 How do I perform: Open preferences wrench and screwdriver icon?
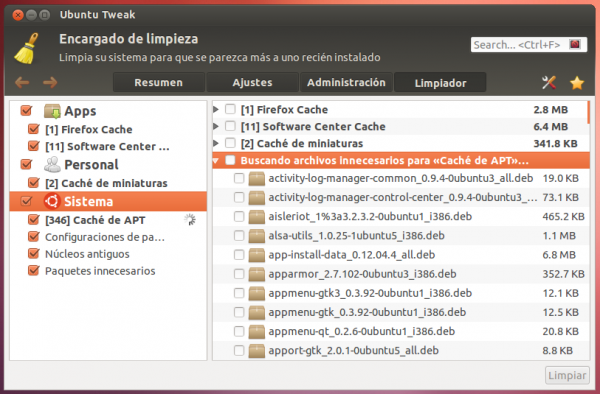click(x=549, y=82)
